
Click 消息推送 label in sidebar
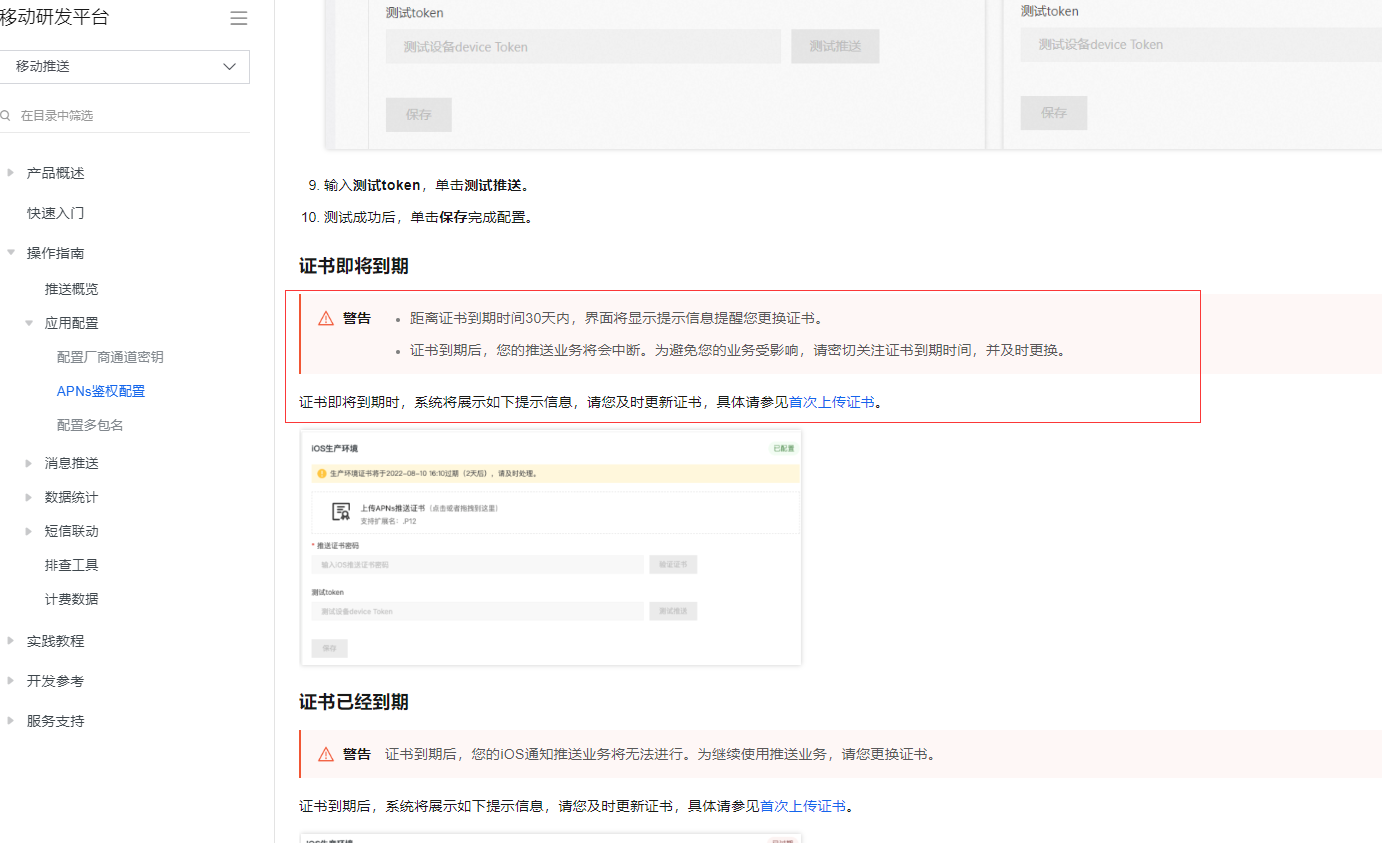72,463
